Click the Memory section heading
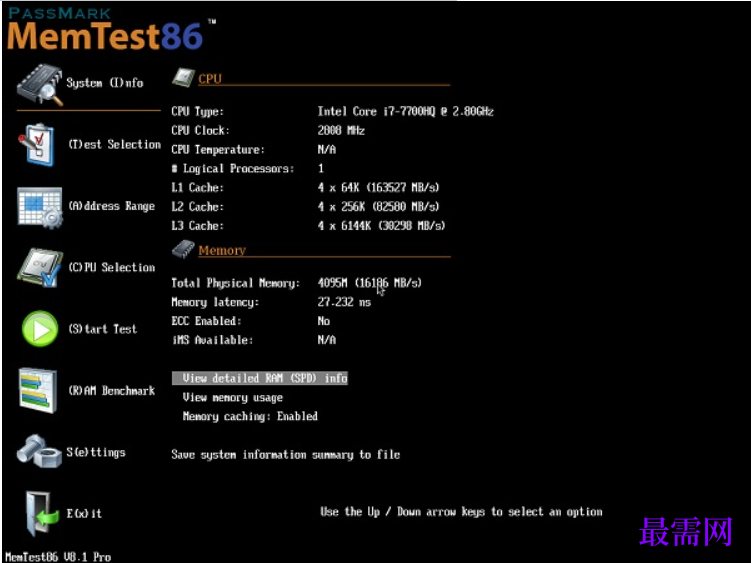Viewport: 751px width, 563px height. point(222,250)
